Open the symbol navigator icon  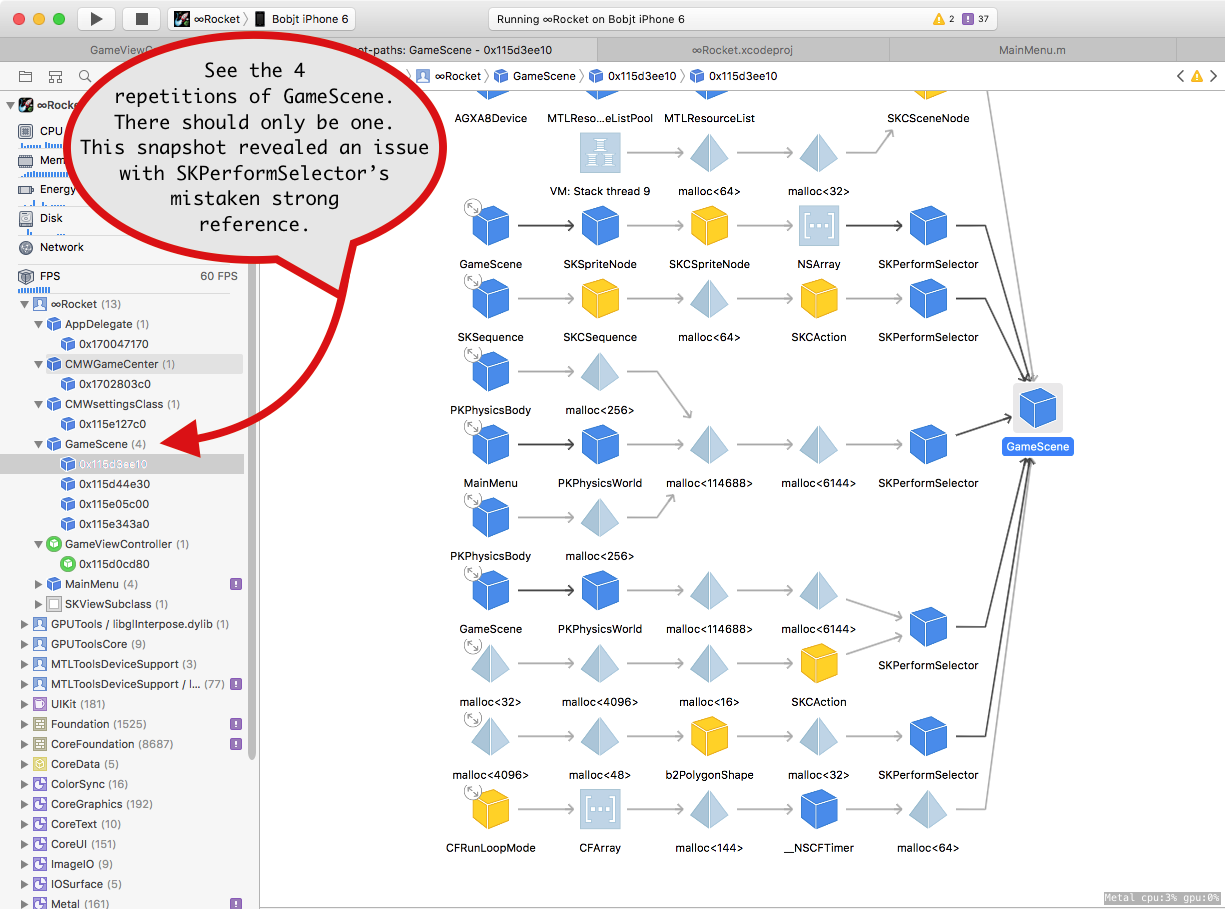[56, 76]
